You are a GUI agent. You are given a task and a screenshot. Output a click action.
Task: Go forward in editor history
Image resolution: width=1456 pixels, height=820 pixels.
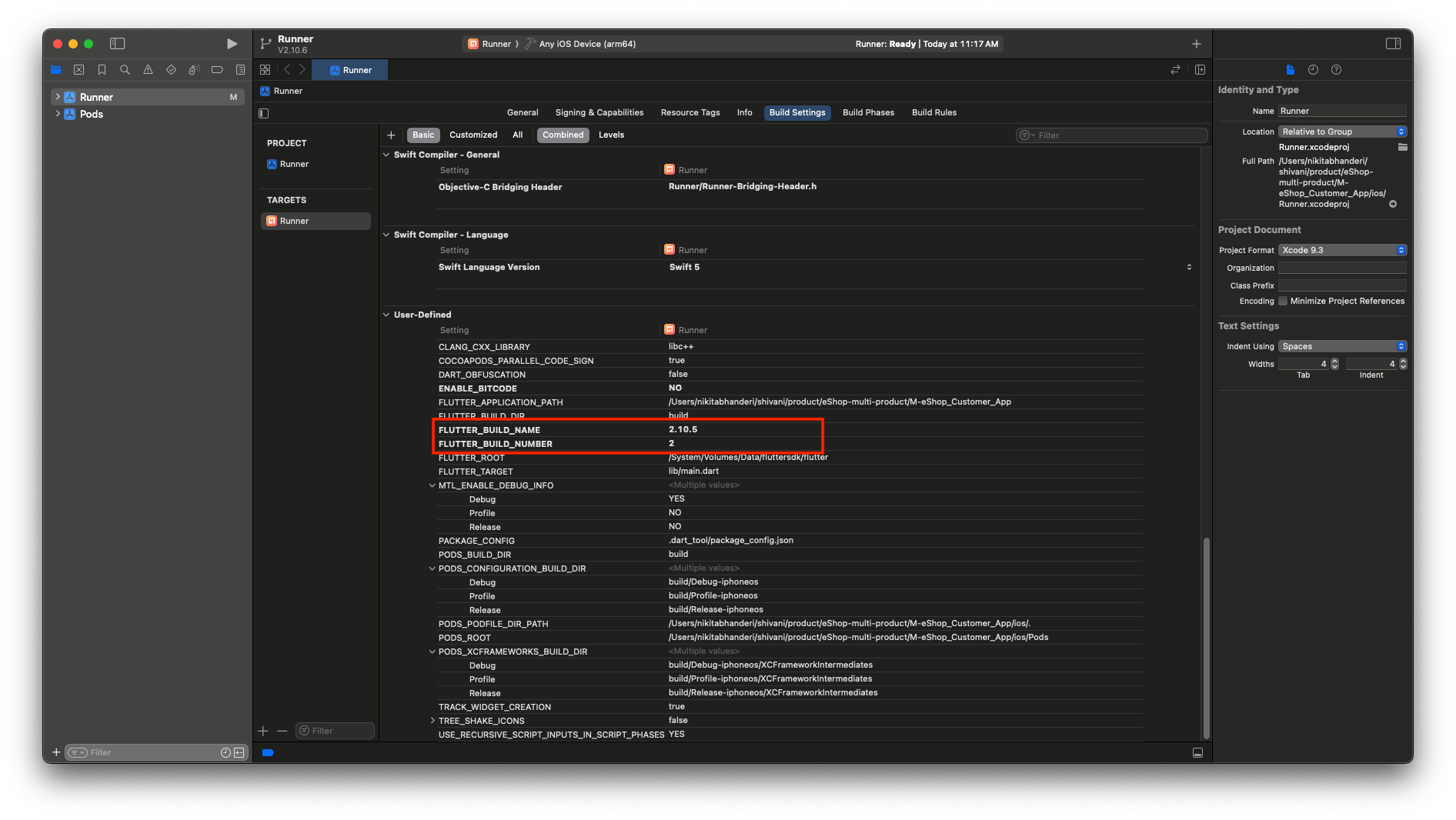pos(302,70)
